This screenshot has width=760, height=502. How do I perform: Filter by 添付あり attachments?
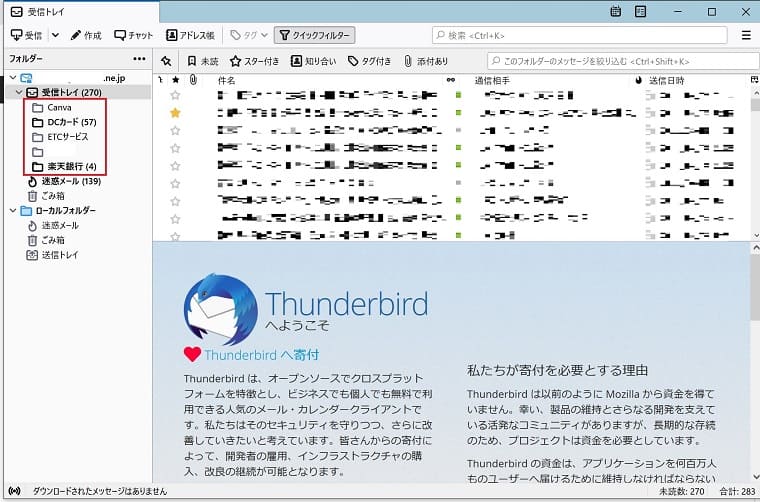[426, 61]
